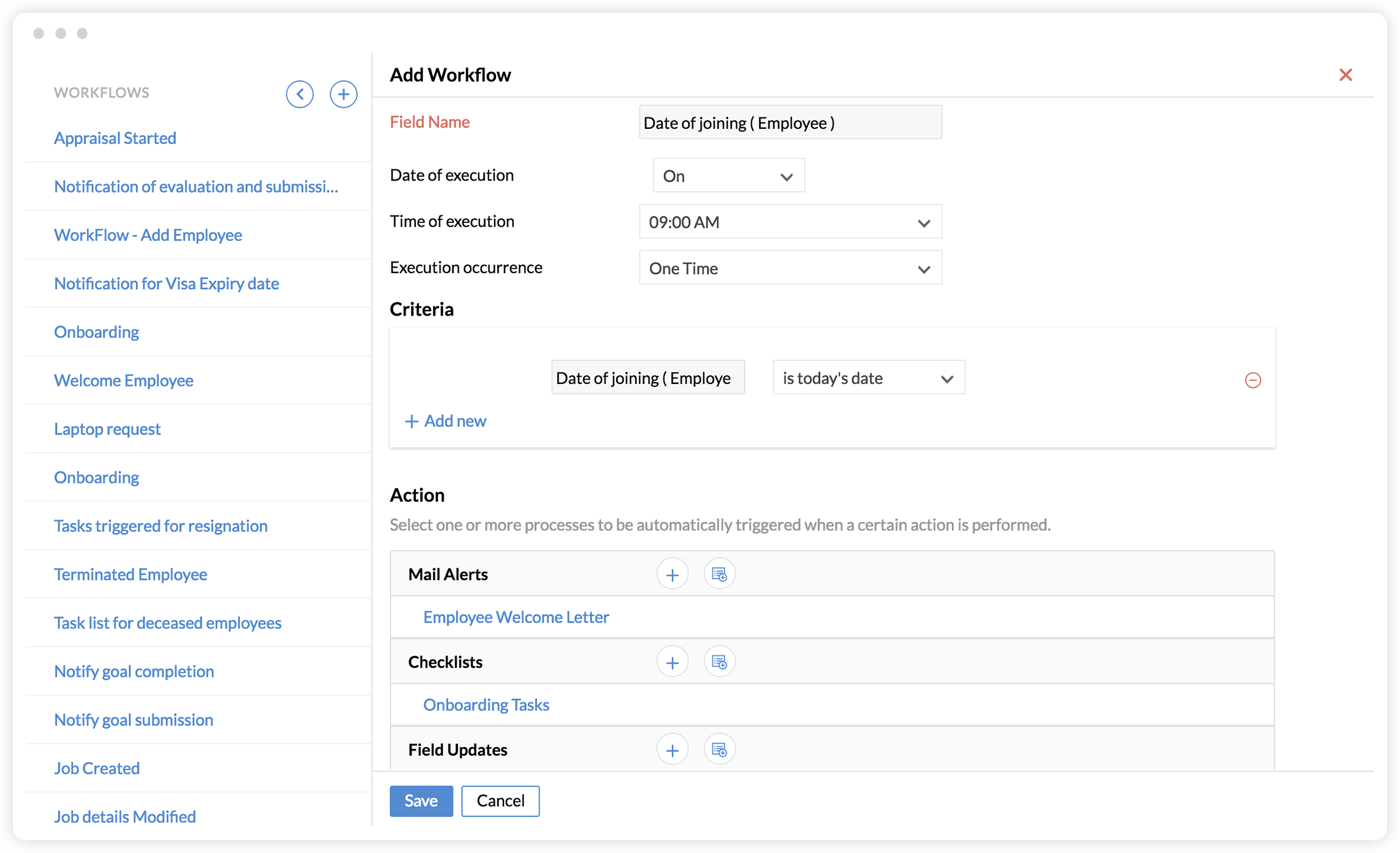Viewport: 1400px width, 853px height.
Task: Choose an existing Field Update icon
Action: pyautogui.click(x=719, y=749)
